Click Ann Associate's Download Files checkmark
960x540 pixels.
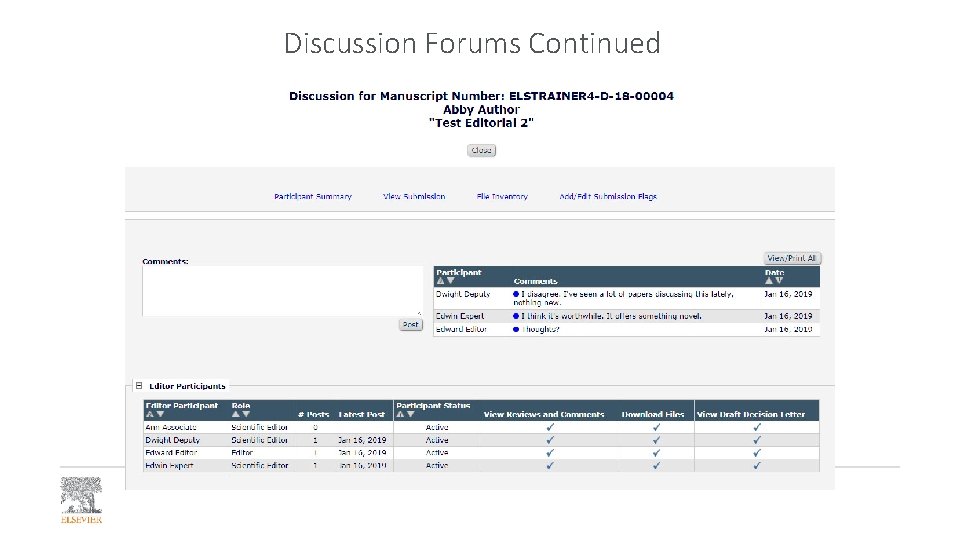tap(656, 427)
